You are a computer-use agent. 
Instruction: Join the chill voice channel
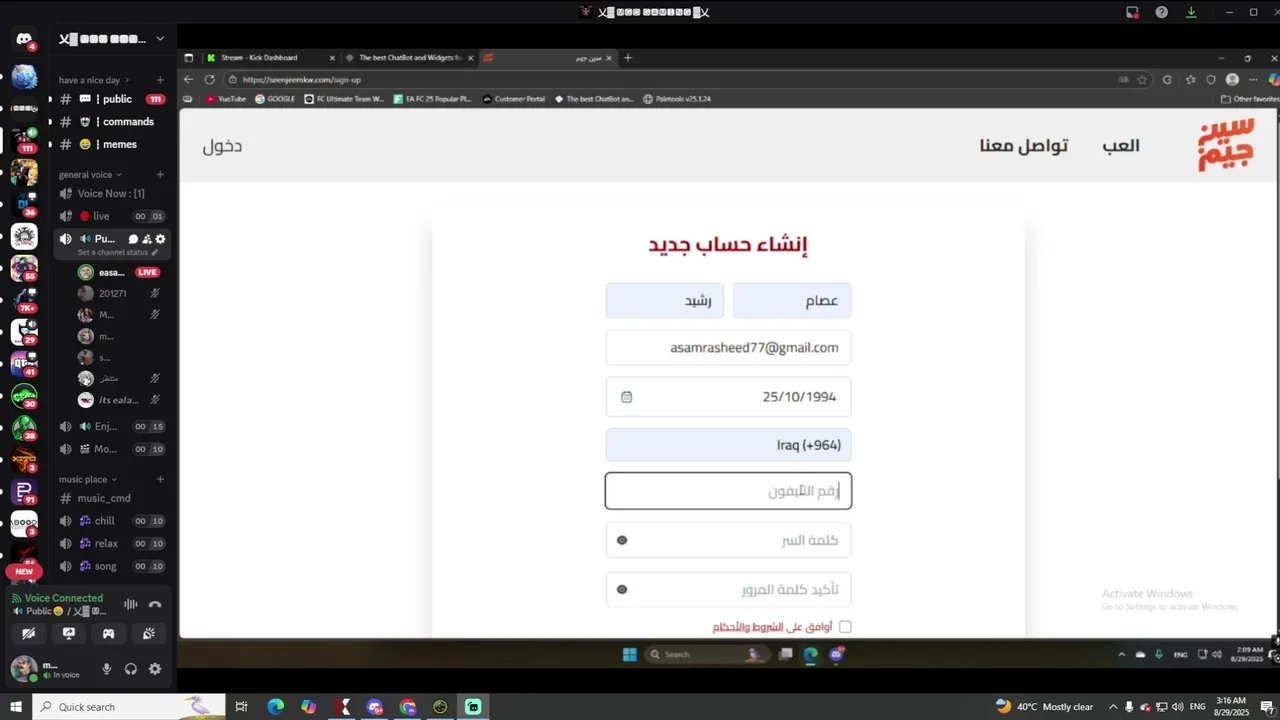point(110,521)
